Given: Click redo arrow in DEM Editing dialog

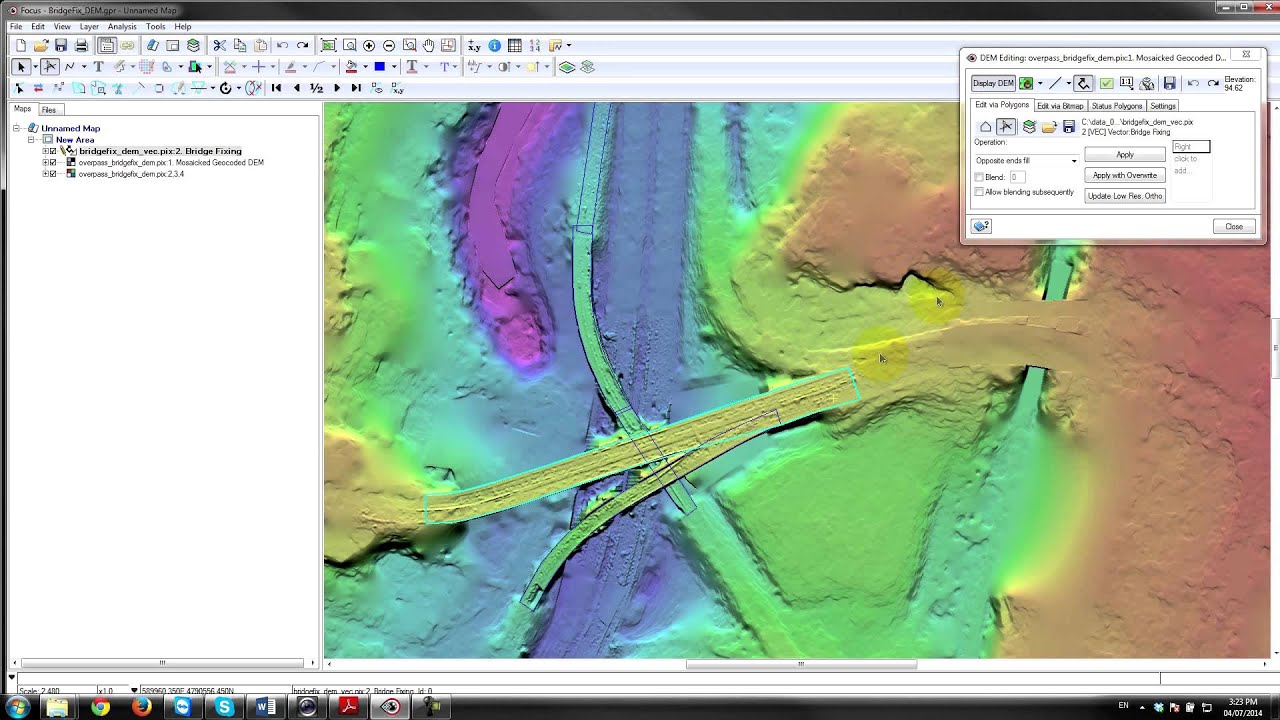Looking at the screenshot, I should pyautogui.click(x=1213, y=83).
